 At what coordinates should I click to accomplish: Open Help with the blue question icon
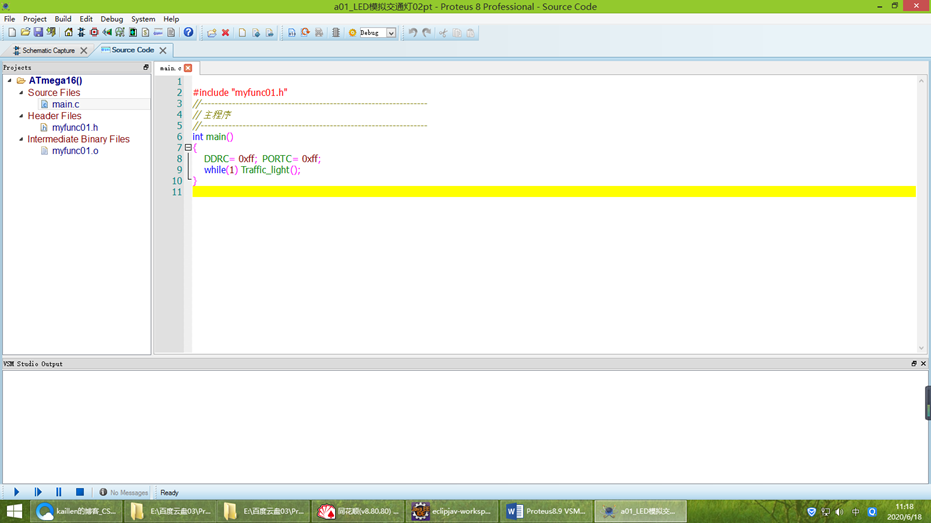pyautogui.click(x=188, y=33)
